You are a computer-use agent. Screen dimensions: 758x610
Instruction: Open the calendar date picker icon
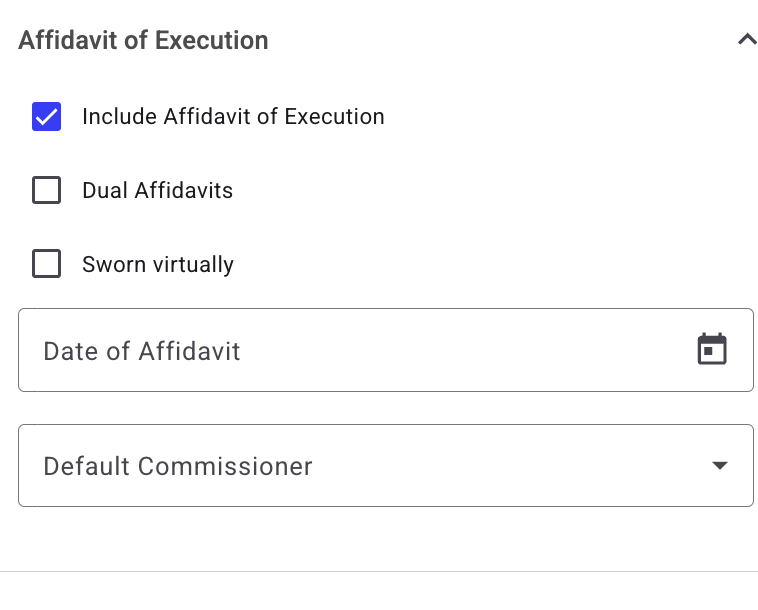tap(712, 349)
